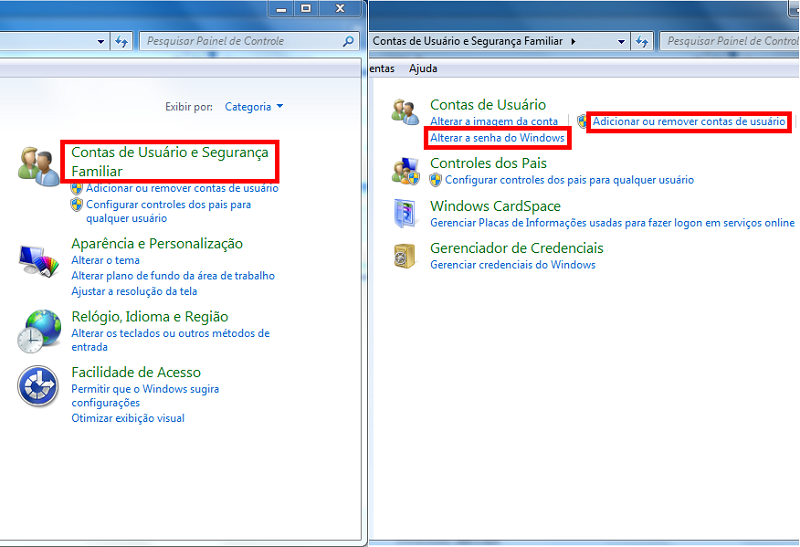Minimize the left Control Panel window
800x547 pixels.
click(282, 8)
